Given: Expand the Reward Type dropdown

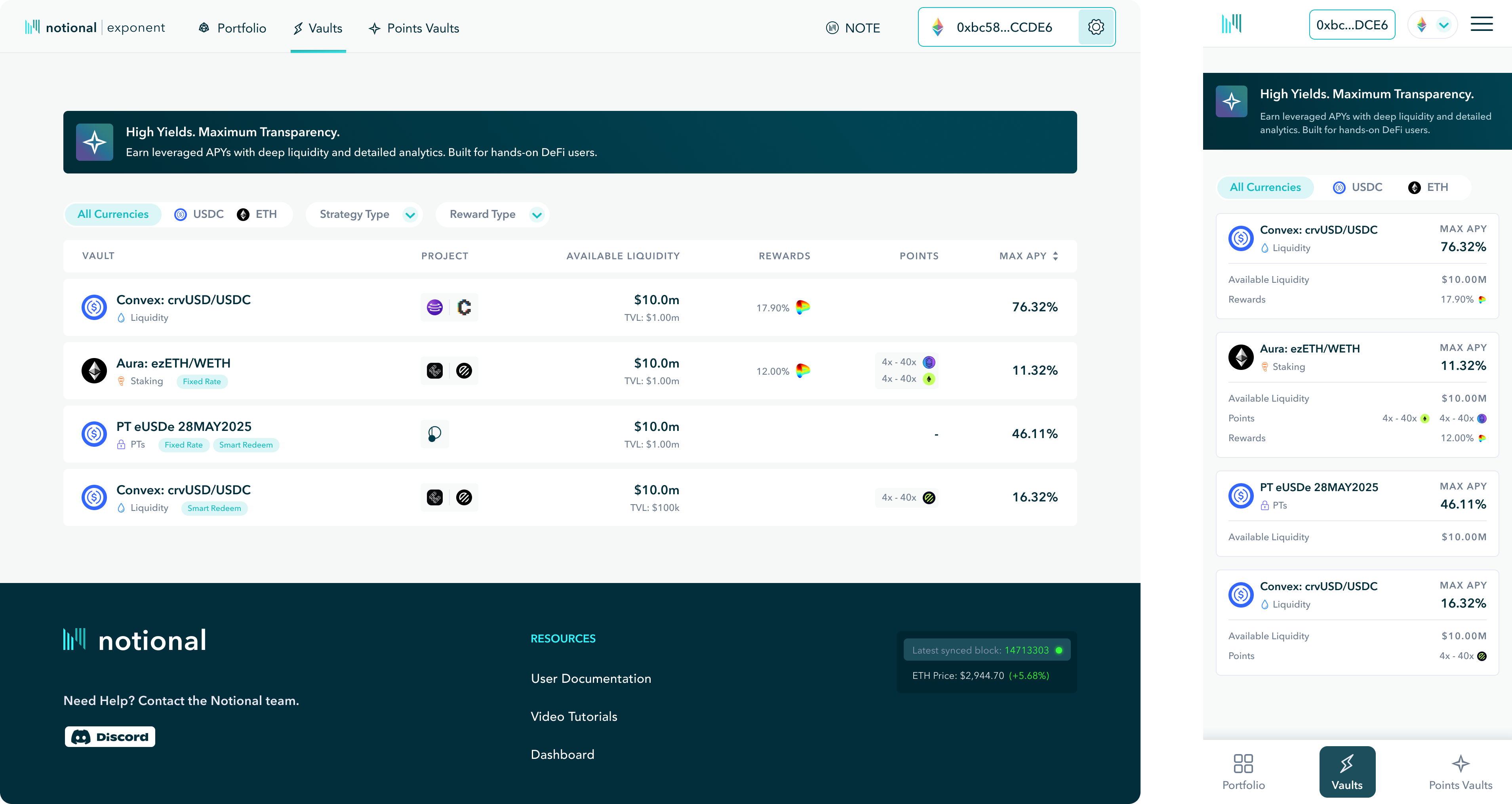Looking at the screenshot, I should (493, 215).
